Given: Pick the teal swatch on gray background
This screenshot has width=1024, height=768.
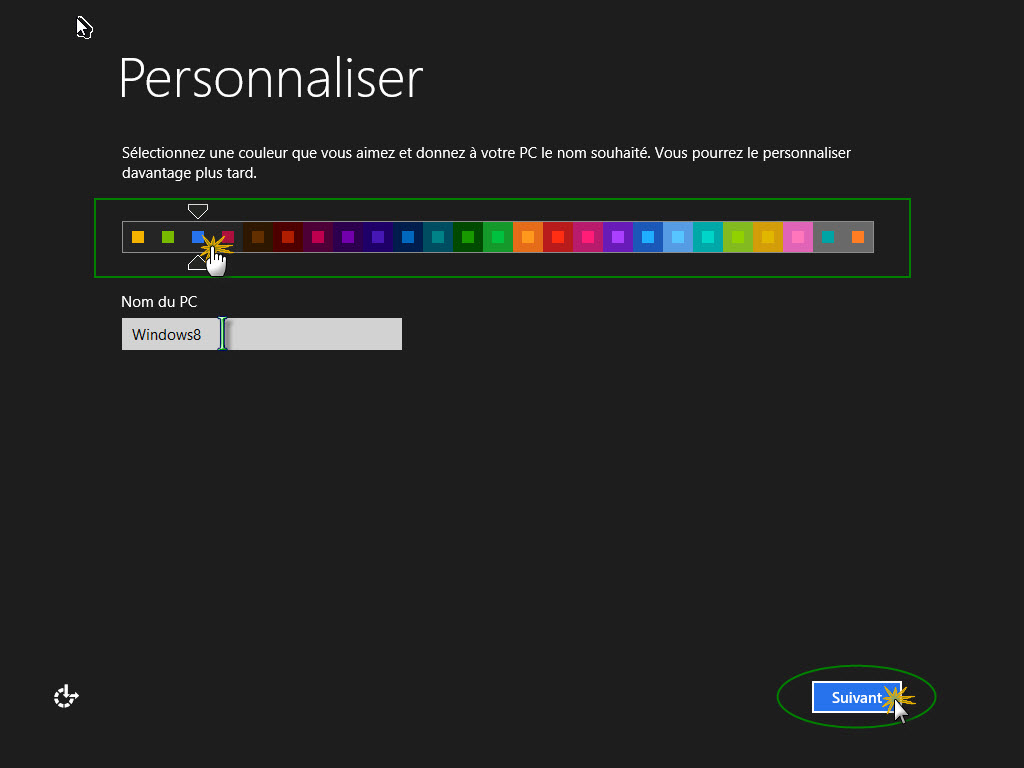Looking at the screenshot, I should 829,237.
